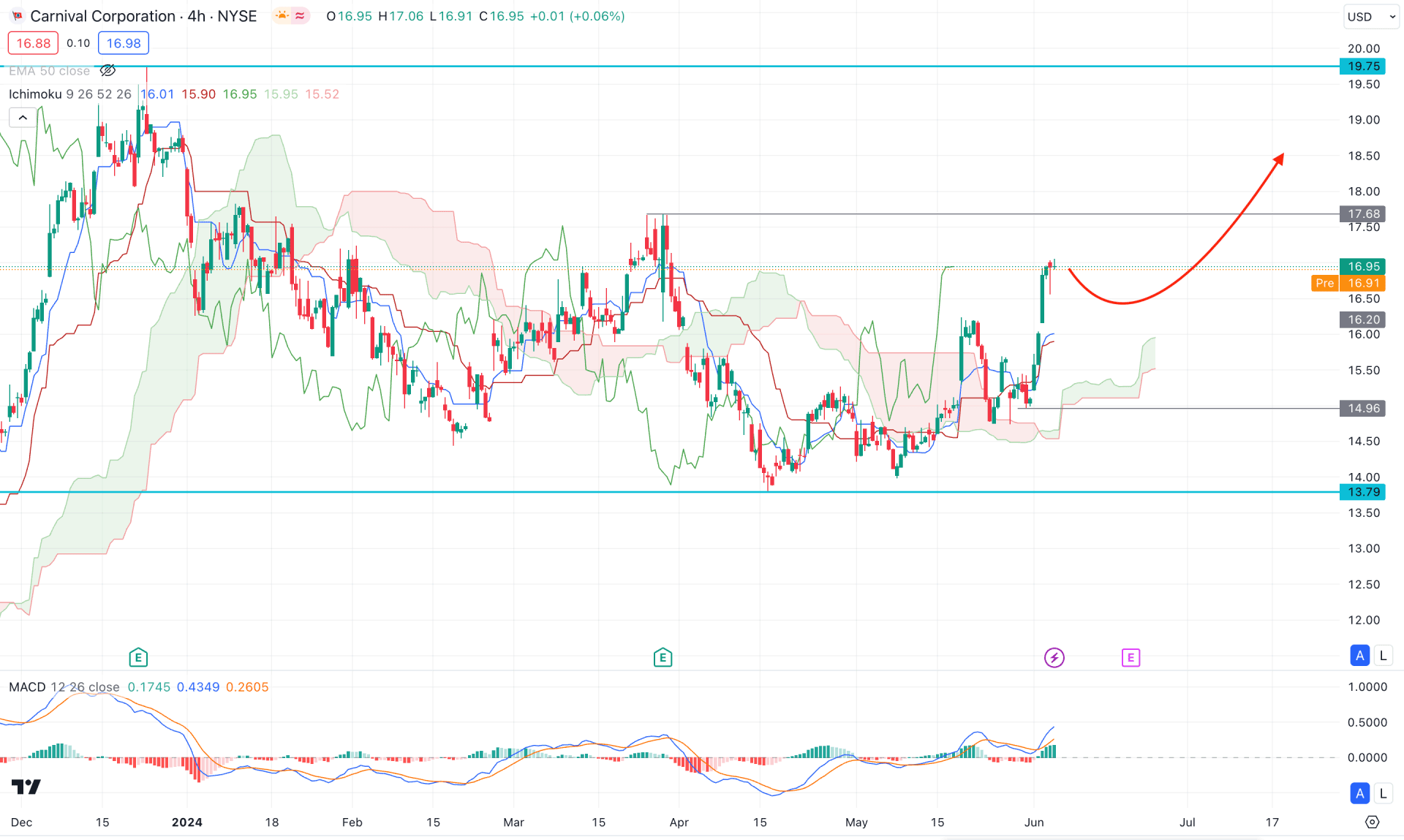Screen dimensions: 1404x840
Task: Click the 16.20 gray price label
Action: tap(1362, 319)
